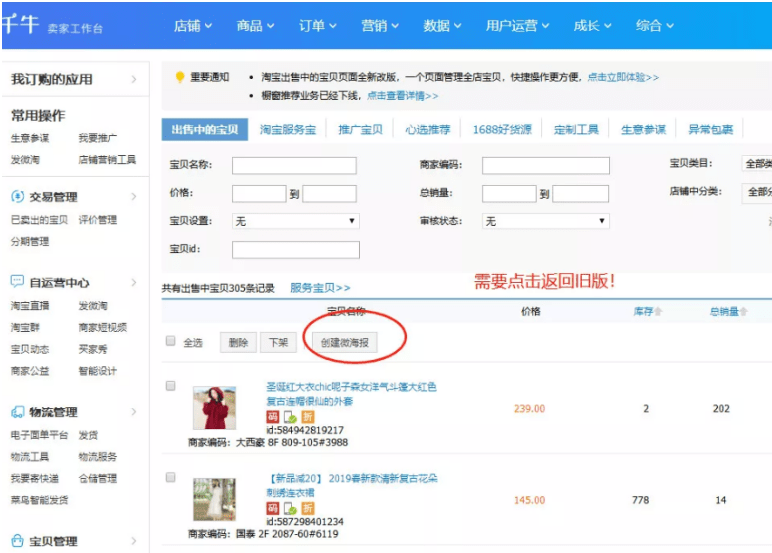772x553 pixels.
Task: Click the 千牛 logo
Action: pos(20,24)
